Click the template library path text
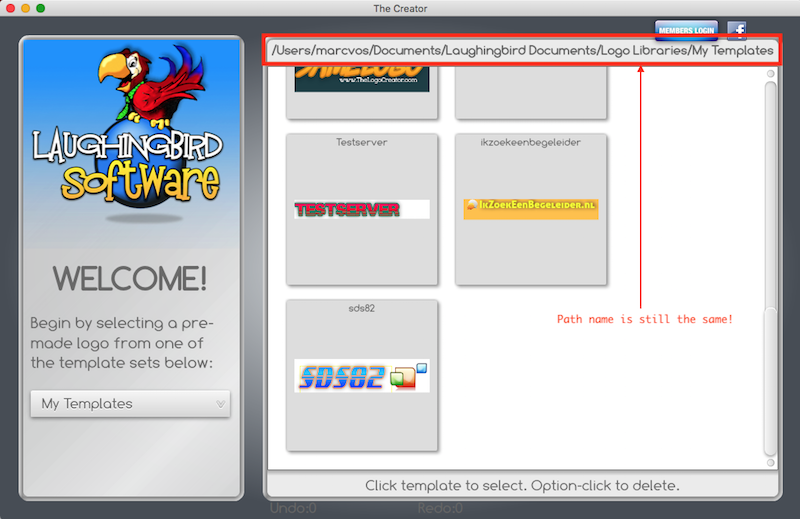 tap(522, 51)
